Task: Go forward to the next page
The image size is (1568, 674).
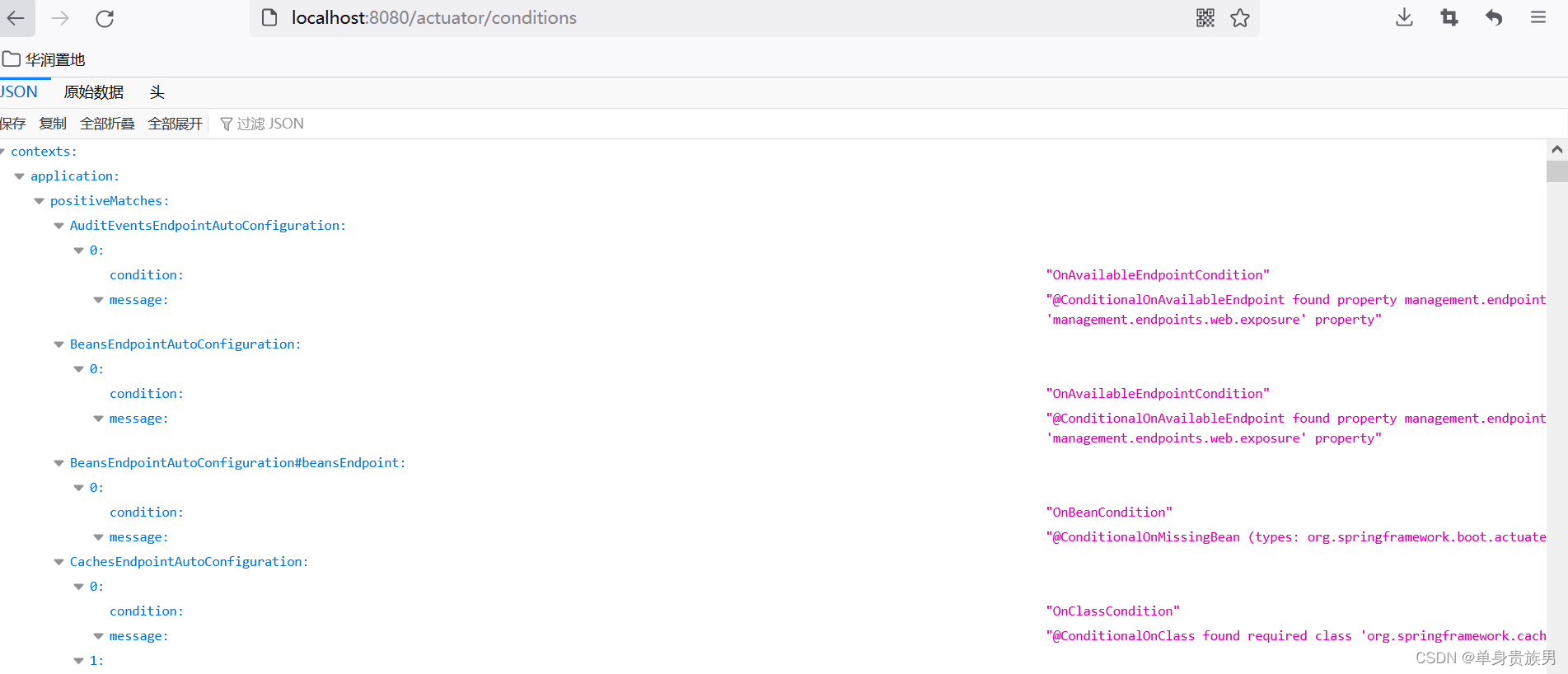Action: point(60,18)
